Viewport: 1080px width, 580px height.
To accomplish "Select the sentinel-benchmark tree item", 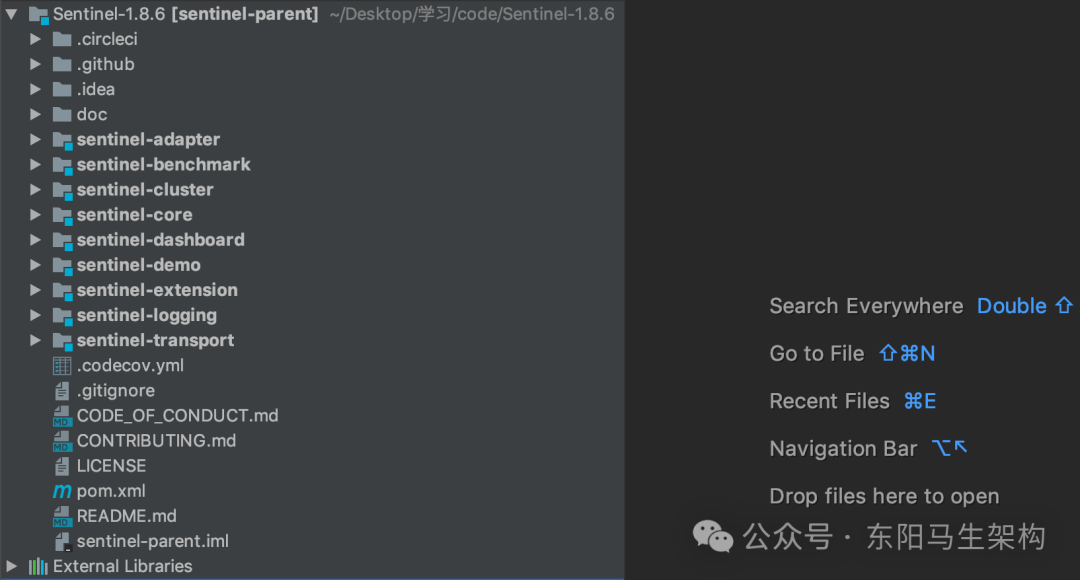I will coord(163,165).
